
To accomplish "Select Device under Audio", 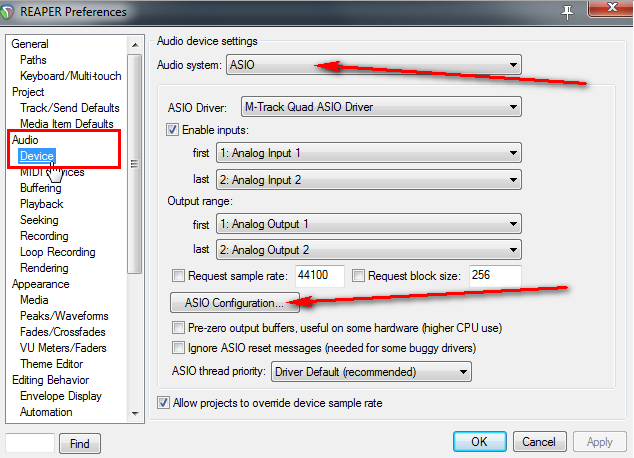I will point(37,156).
